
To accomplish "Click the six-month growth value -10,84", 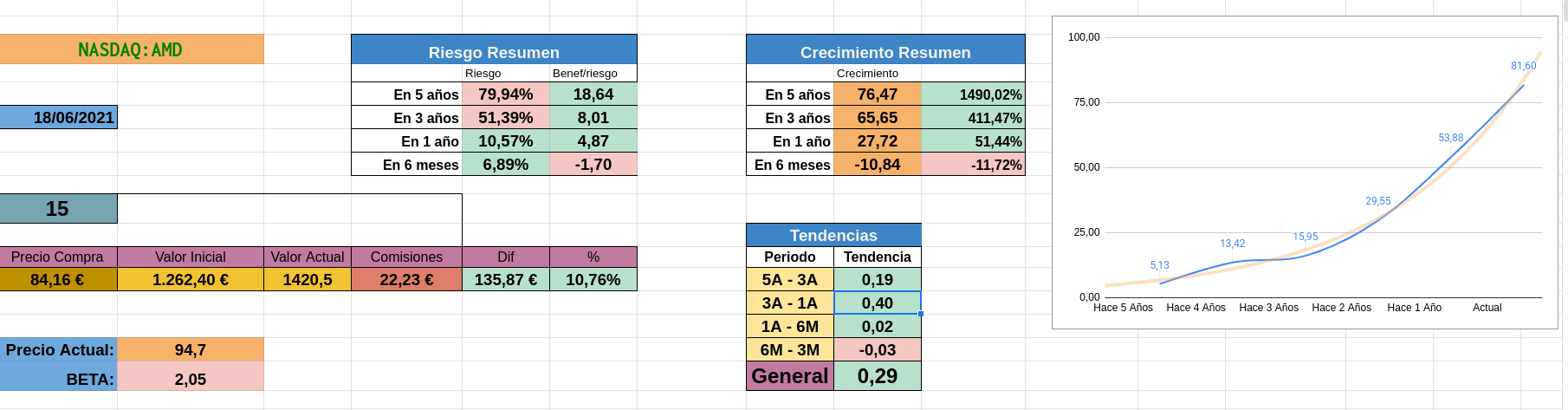I will [x=877, y=165].
